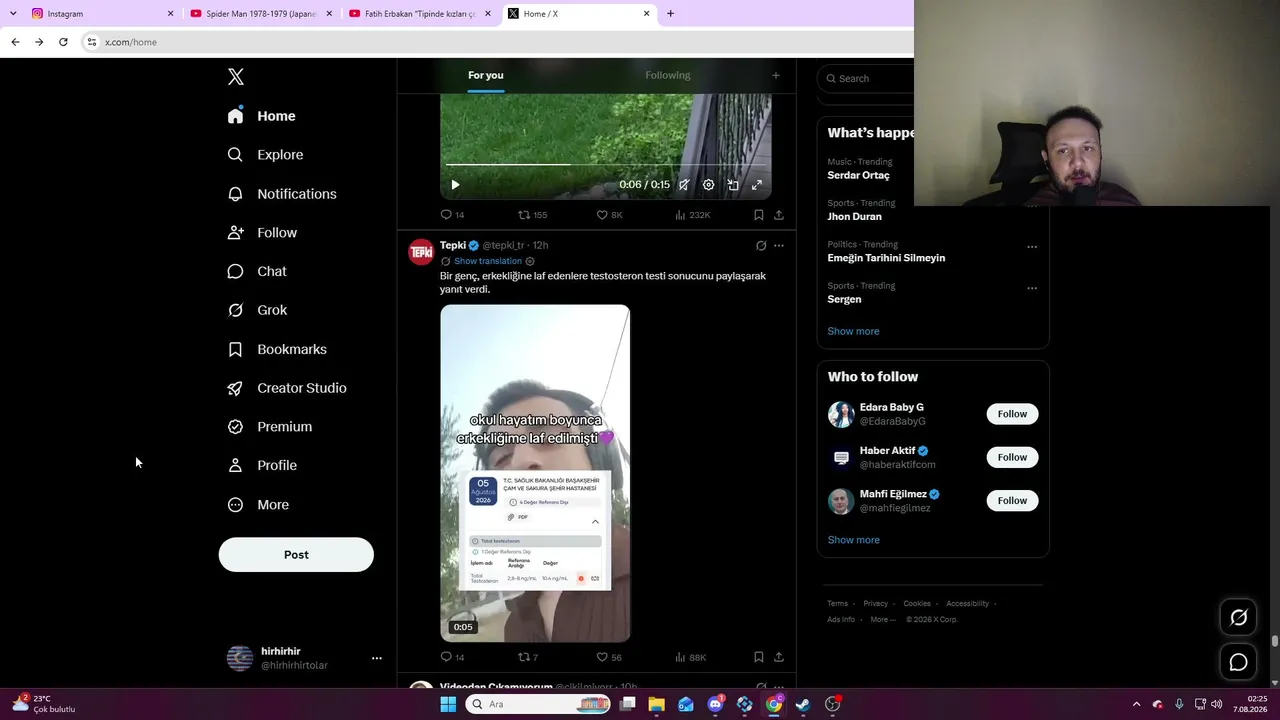Click the Grok icon on the Tepki post

(761, 246)
